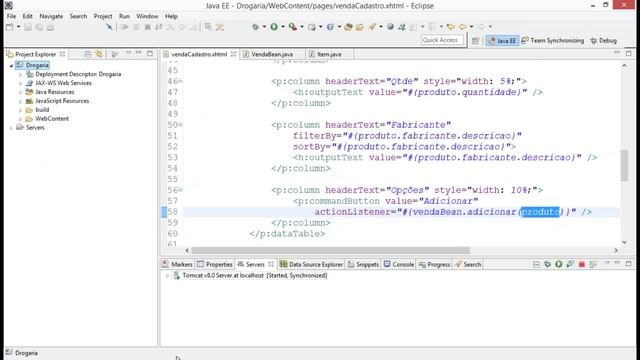
Task: Open Project Explorer View Menu dropdown
Action: [128, 53]
